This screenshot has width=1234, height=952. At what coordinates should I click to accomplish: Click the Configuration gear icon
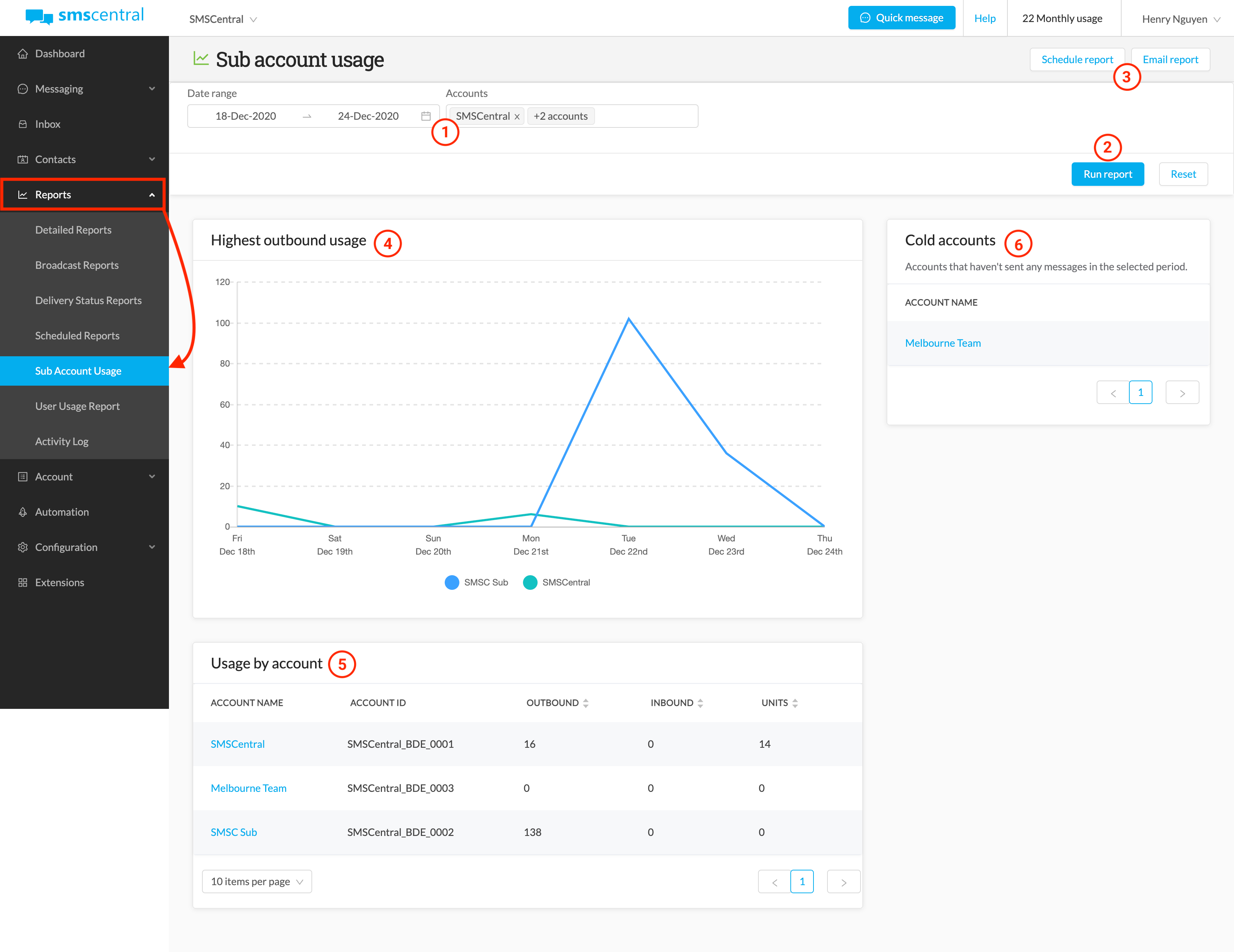pyautogui.click(x=23, y=547)
